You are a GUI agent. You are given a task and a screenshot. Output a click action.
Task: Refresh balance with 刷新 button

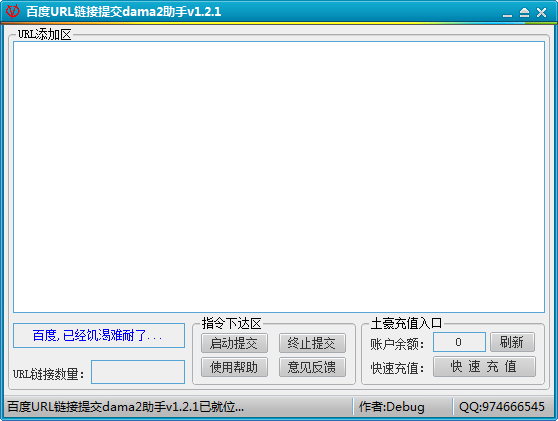pyautogui.click(x=512, y=342)
